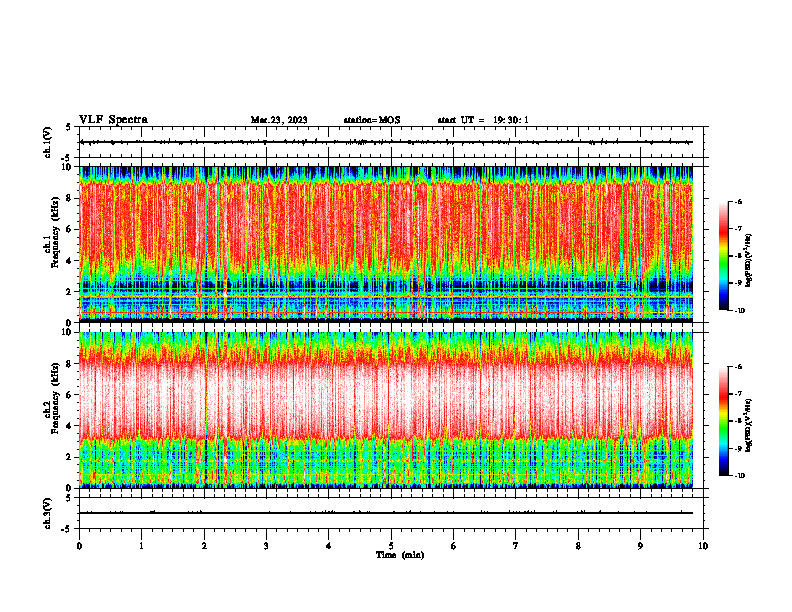
Task: Click the ch.2 spectrogram panel
Action: coord(386,410)
